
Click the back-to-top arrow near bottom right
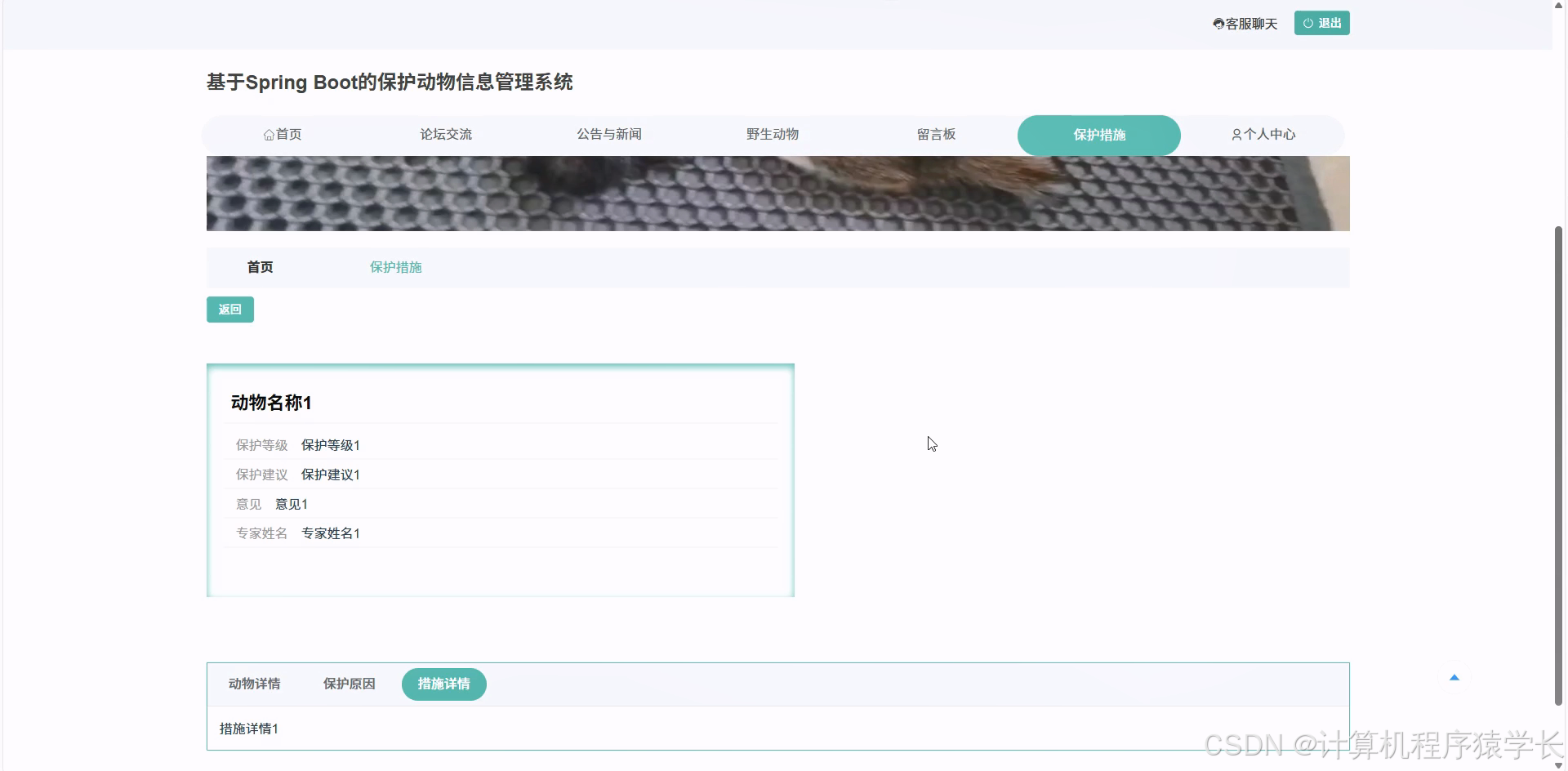(1454, 677)
